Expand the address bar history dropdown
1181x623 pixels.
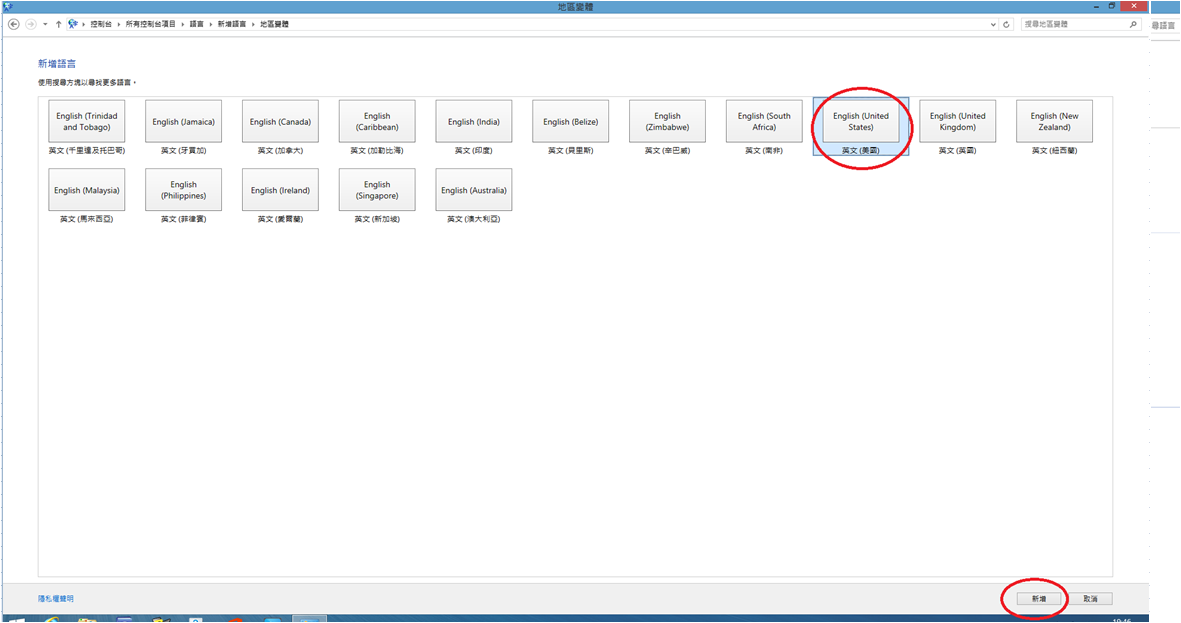click(992, 24)
